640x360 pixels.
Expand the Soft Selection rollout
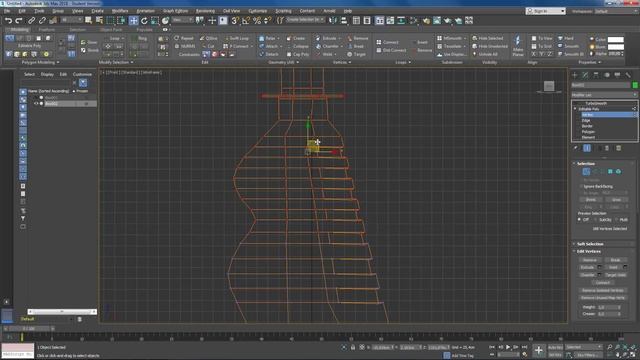[x=590, y=244]
